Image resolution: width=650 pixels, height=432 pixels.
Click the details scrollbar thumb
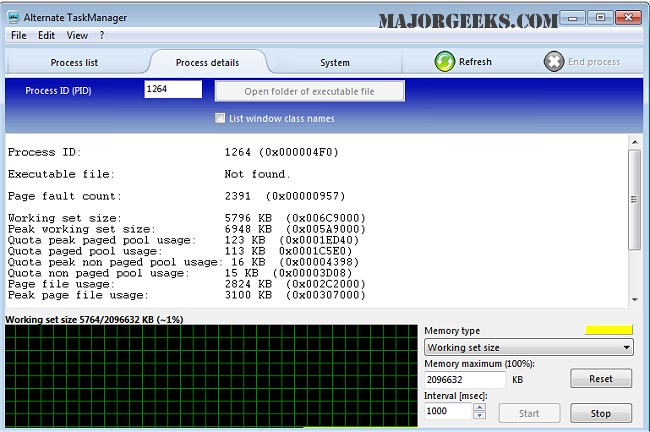click(x=634, y=200)
